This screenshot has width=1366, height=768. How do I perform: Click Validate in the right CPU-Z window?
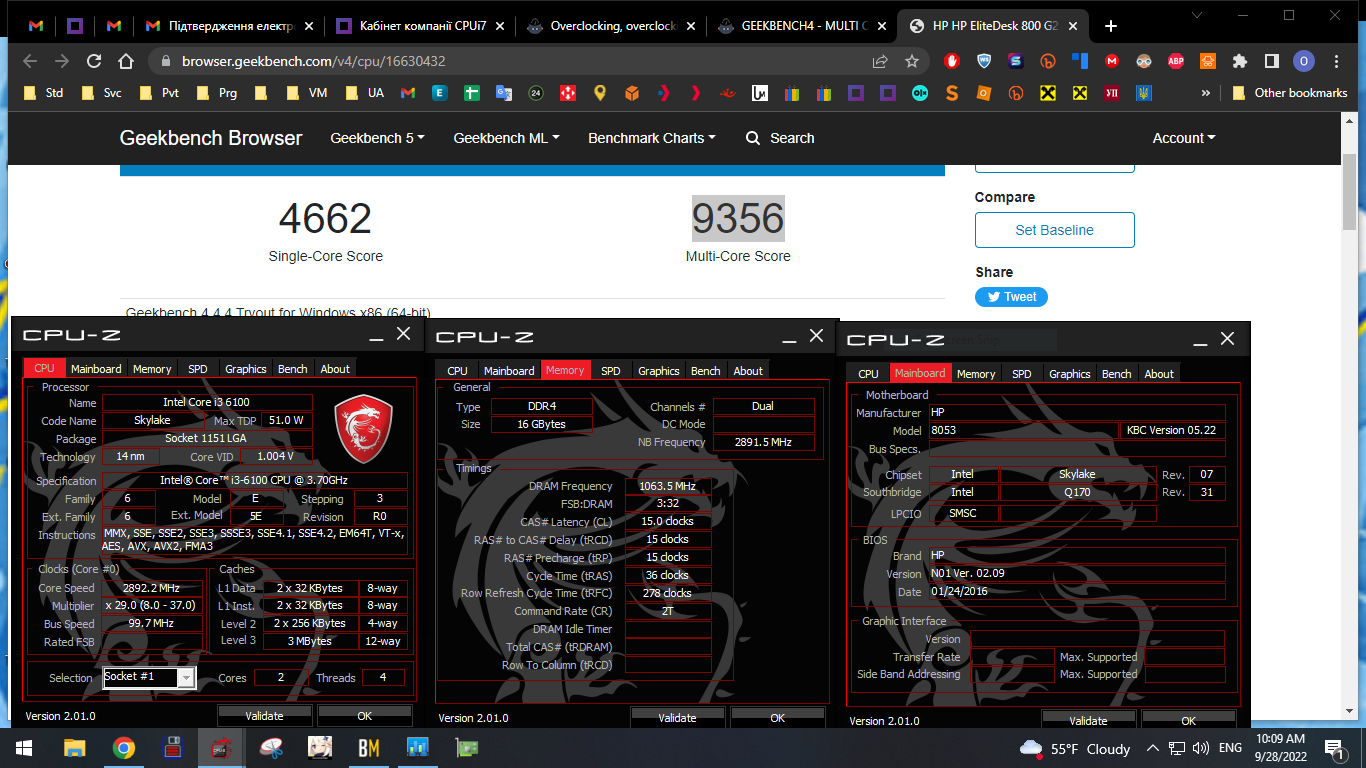pos(1088,721)
